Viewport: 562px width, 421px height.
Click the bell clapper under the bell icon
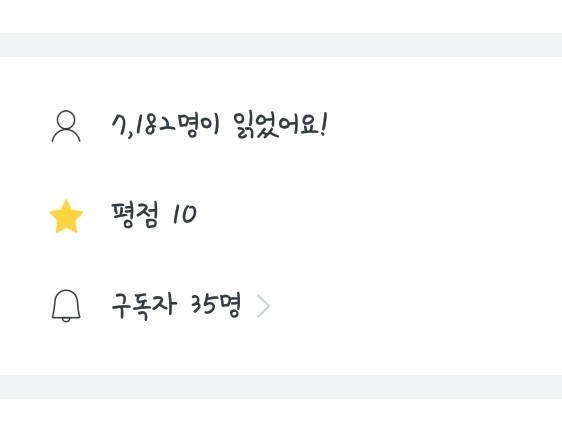(66, 320)
